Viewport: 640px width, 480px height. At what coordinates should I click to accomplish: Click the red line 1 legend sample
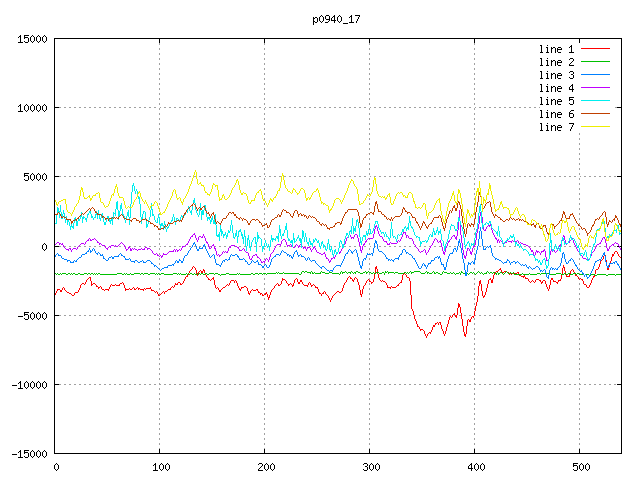coord(596,49)
